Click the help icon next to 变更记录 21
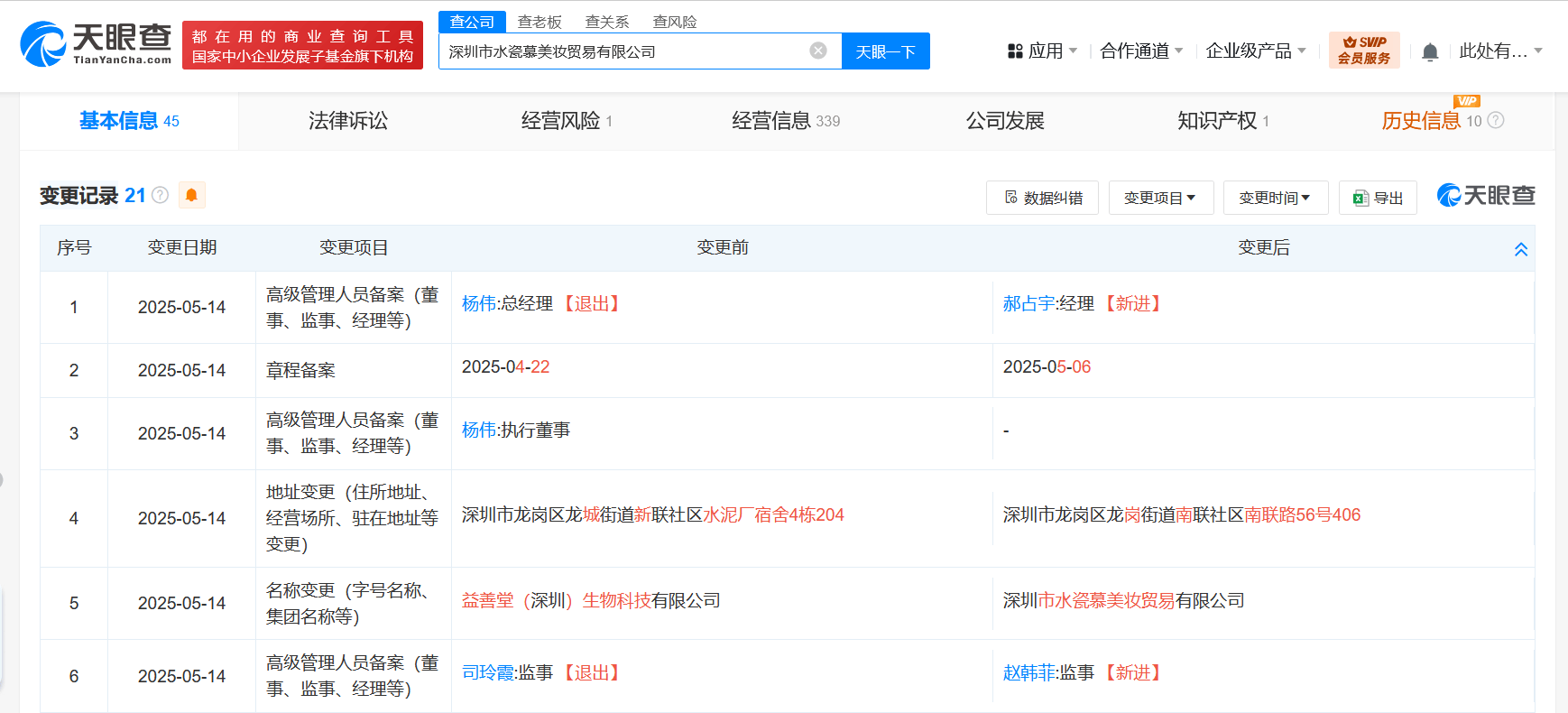The image size is (1568, 713). tap(161, 195)
